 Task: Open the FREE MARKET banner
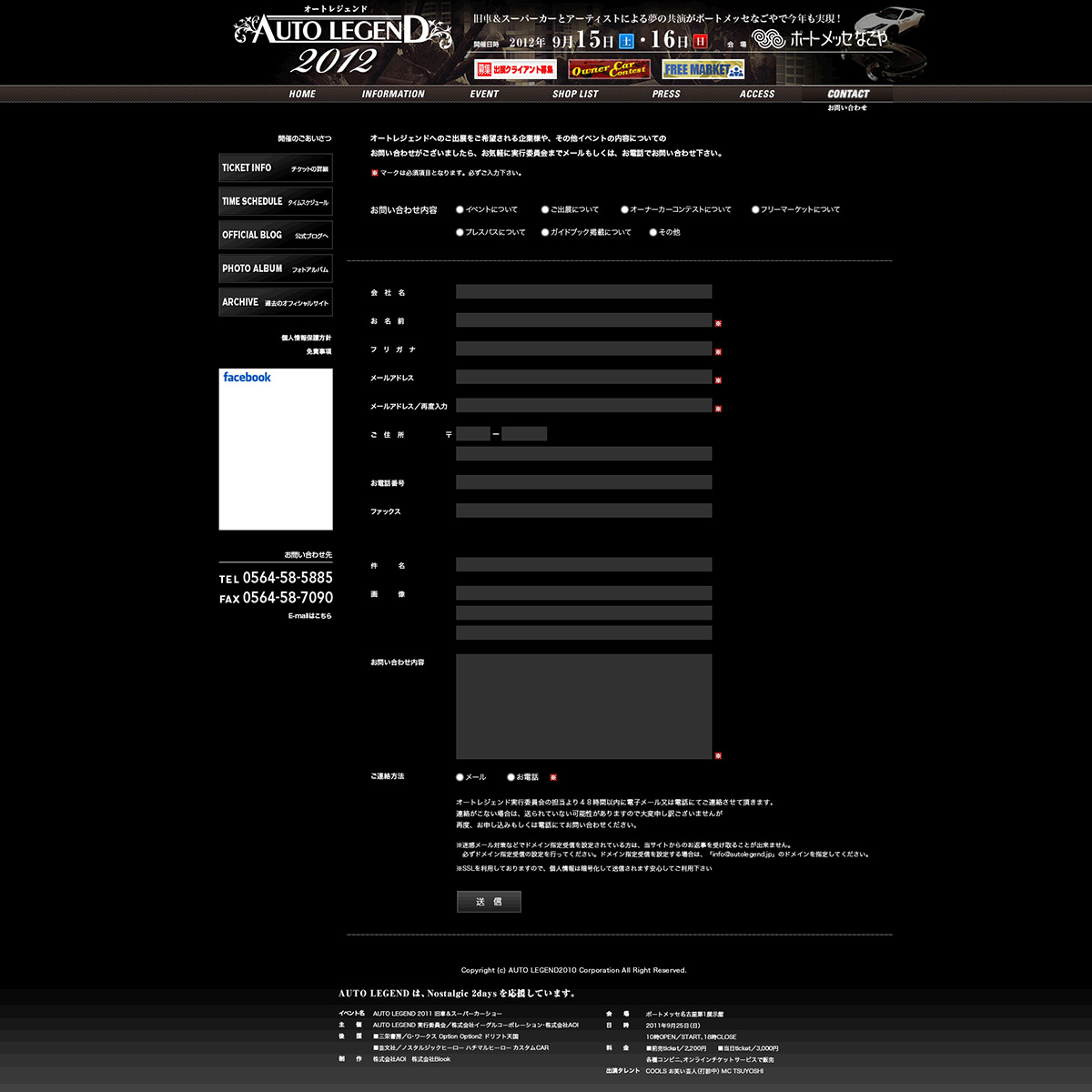[703, 69]
